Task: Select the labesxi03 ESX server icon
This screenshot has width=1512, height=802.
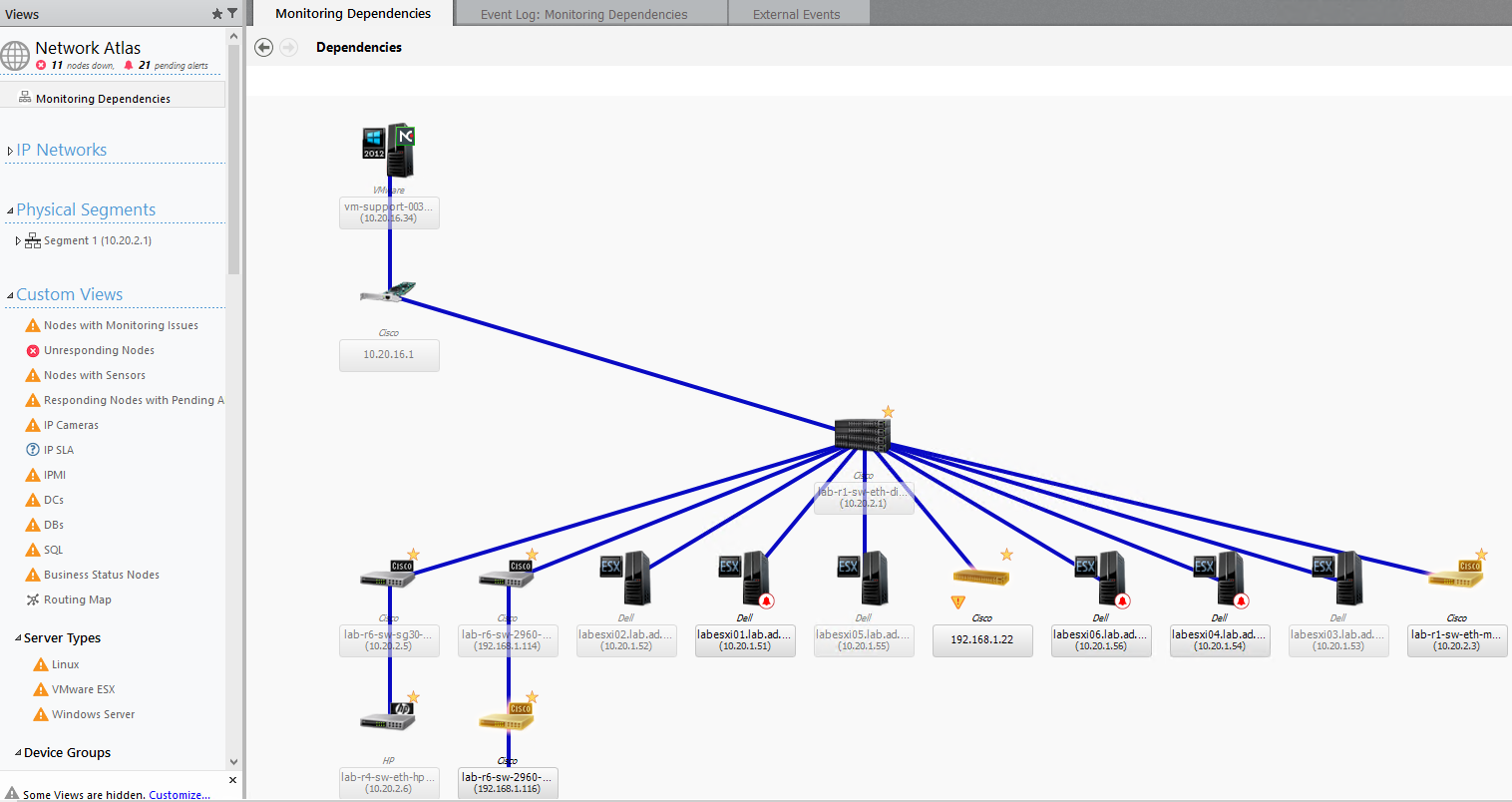Action: [1337, 579]
